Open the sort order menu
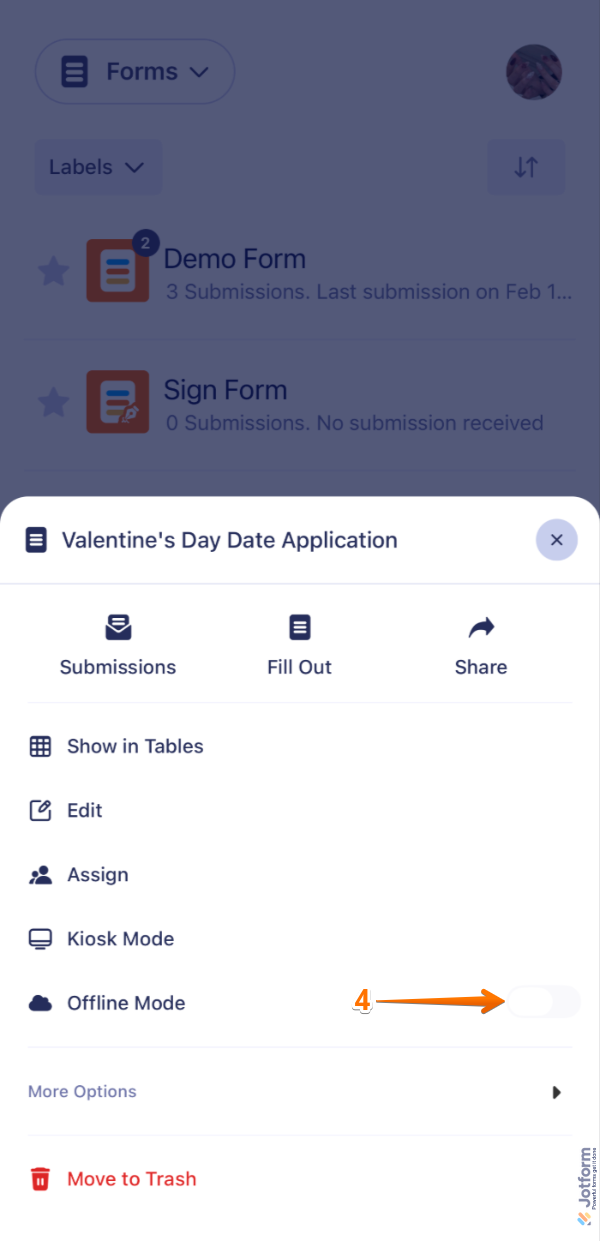 (x=526, y=167)
